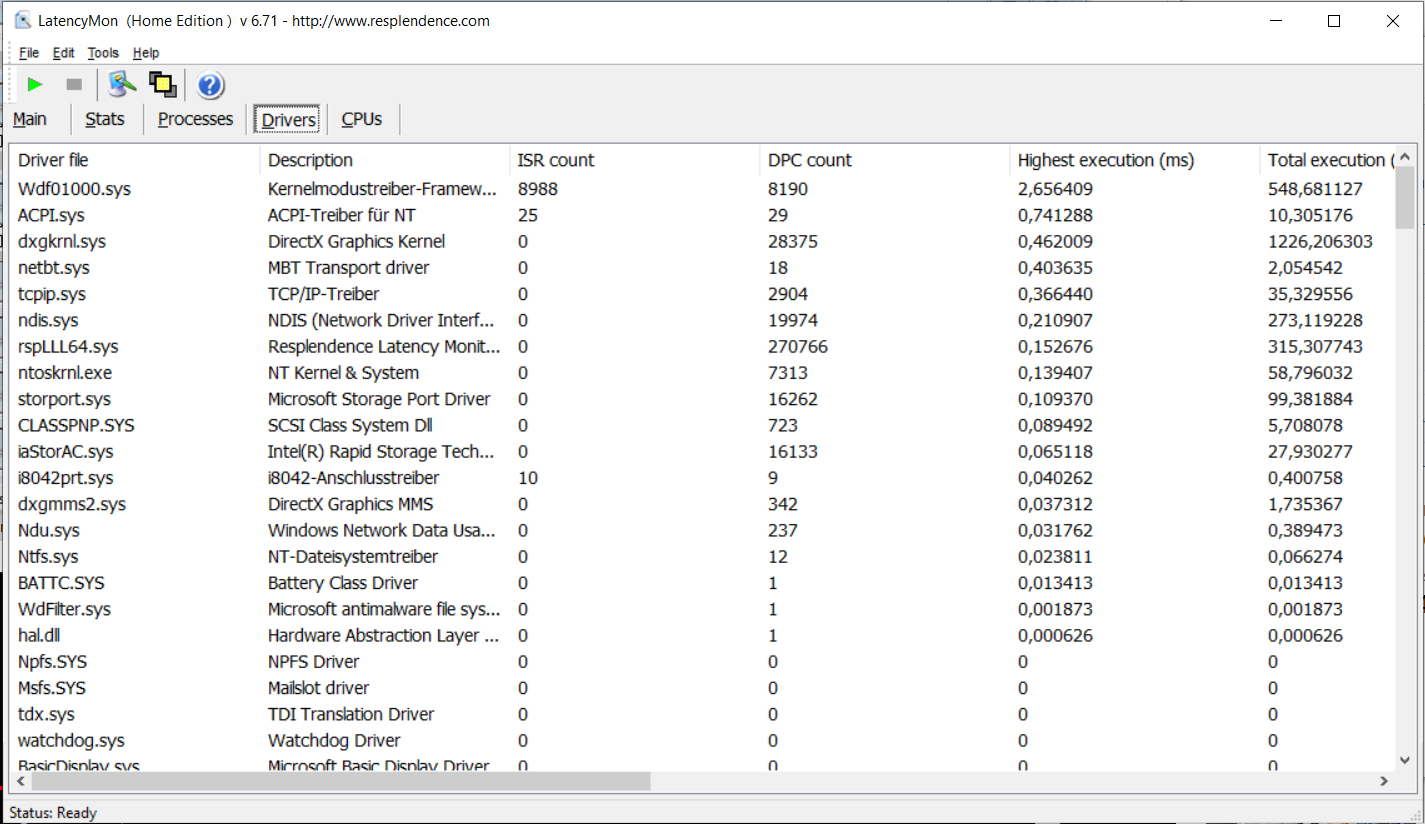Image resolution: width=1425 pixels, height=824 pixels.
Task: Click the Driver file column header
Action: pos(54,160)
